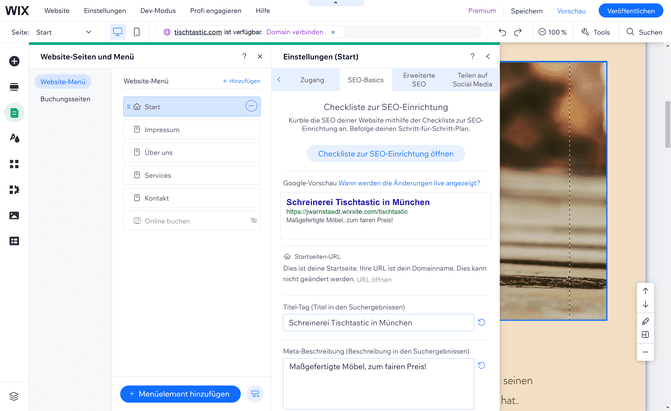The width and height of the screenshot is (671, 411).
Task: Reset the Meta-Beschreibung field
Action: click(x=481, y=365)
